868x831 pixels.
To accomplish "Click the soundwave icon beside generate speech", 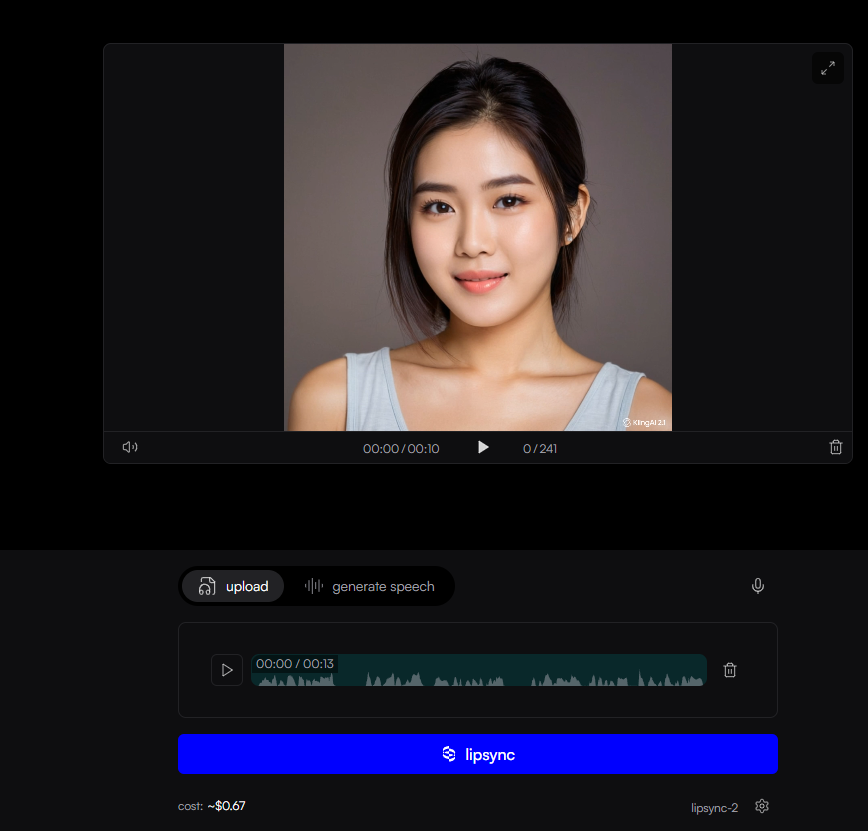I will (x=314, y=586).
